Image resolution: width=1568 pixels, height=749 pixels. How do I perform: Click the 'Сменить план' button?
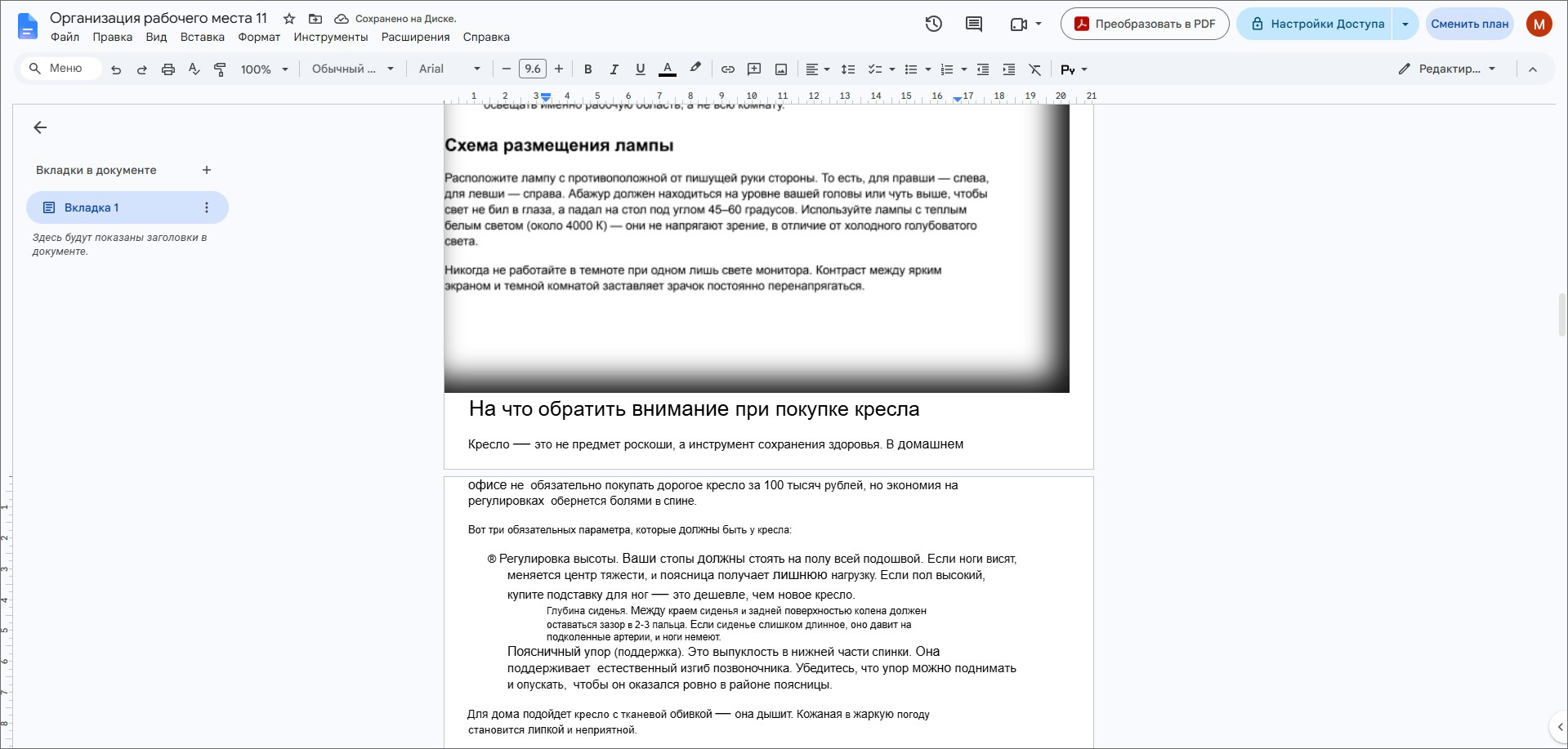tap(1469, 24)
